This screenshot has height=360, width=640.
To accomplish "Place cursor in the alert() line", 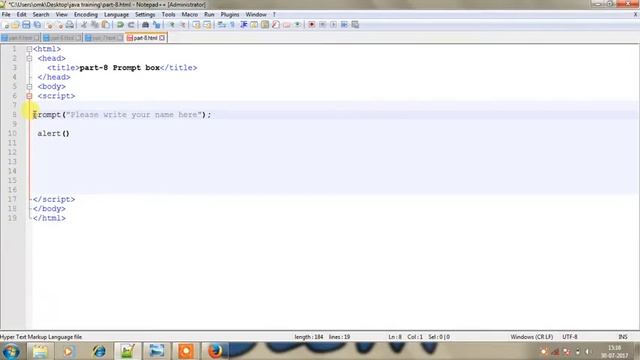I will 53,133.
